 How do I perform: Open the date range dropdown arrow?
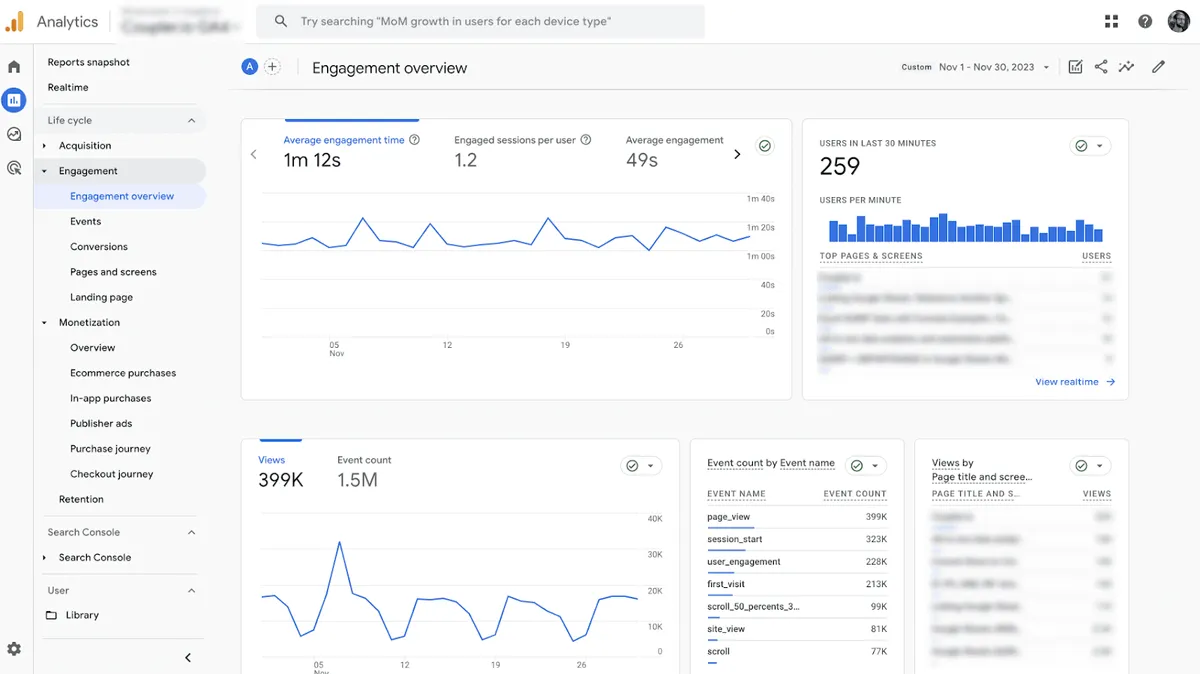point(1047,68)
